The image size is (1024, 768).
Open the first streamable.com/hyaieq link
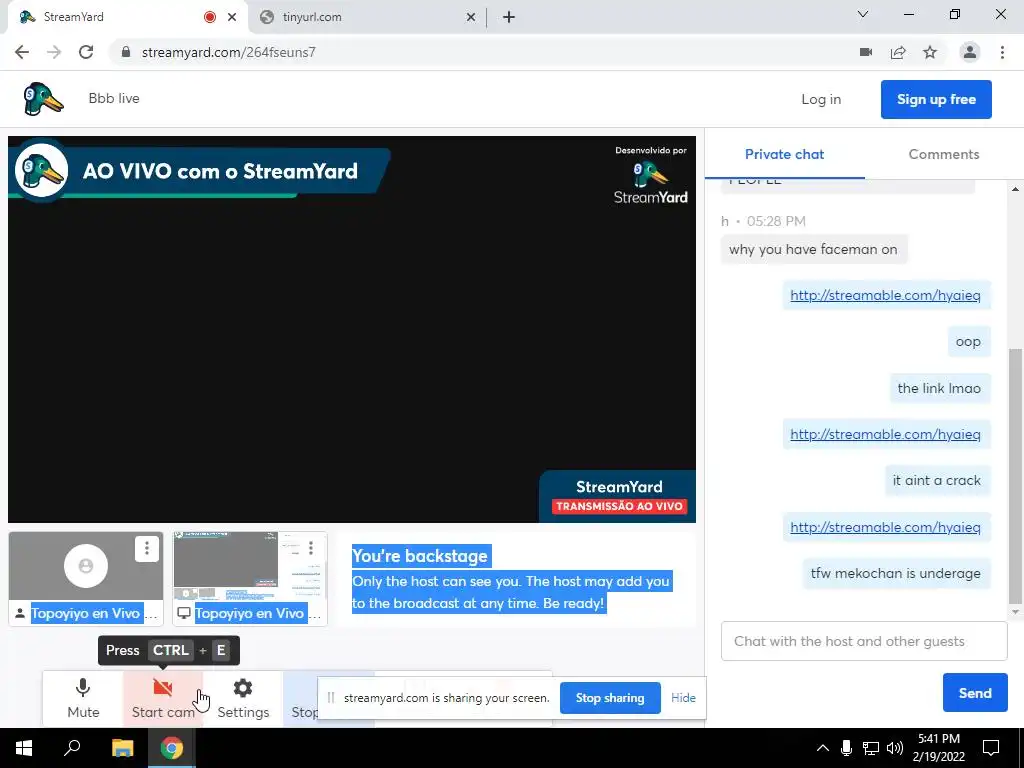click(x=885, y=295)
